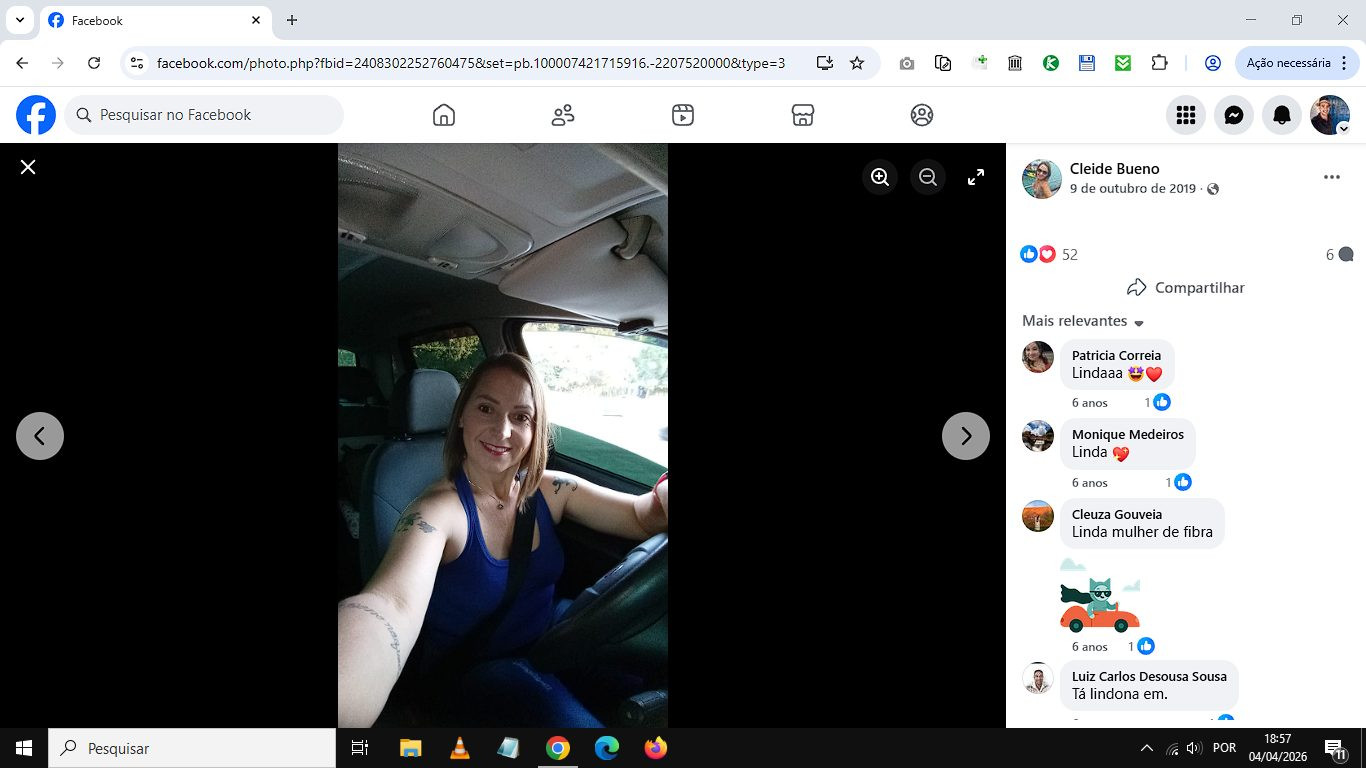Click the Compartilhar button
Viewport: 1366px width, 768px height.
point(1186,288)
